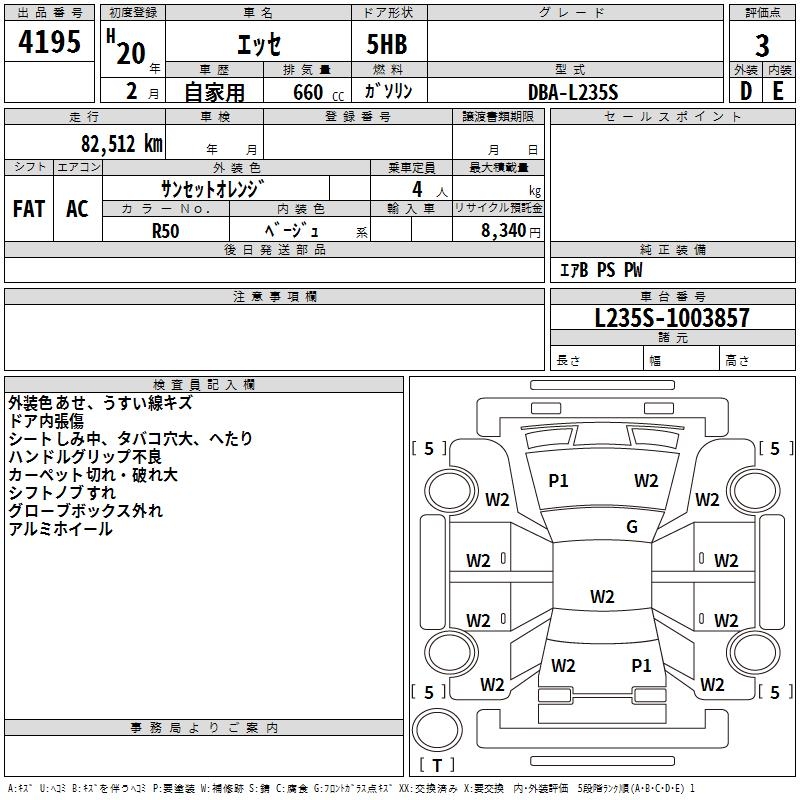
Task: Click the vehicle history 自家用
Action: (214, 92)
